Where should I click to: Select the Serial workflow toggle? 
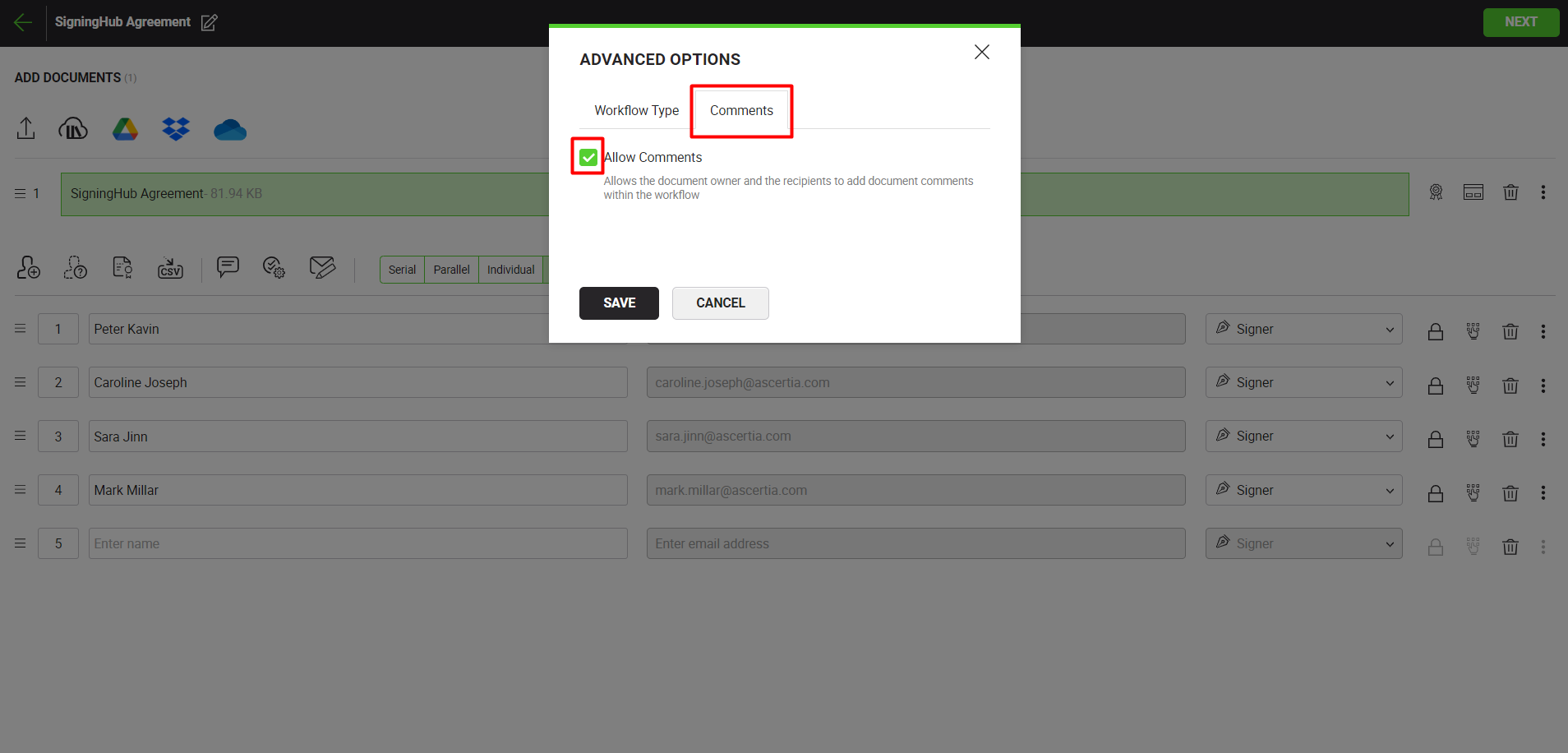[x=402, y=270]
